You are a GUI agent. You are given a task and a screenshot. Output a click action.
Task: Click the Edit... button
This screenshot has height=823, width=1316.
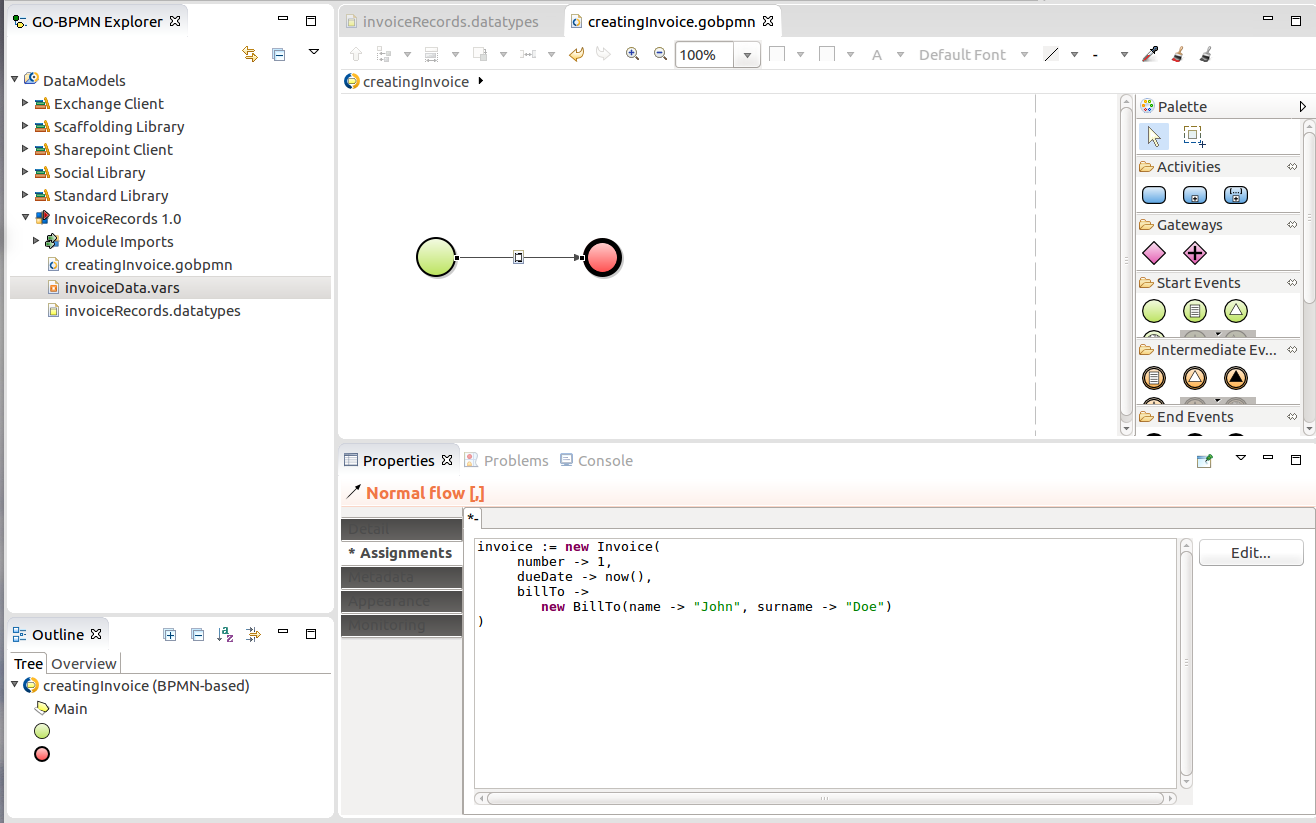tap(1251, 552)
